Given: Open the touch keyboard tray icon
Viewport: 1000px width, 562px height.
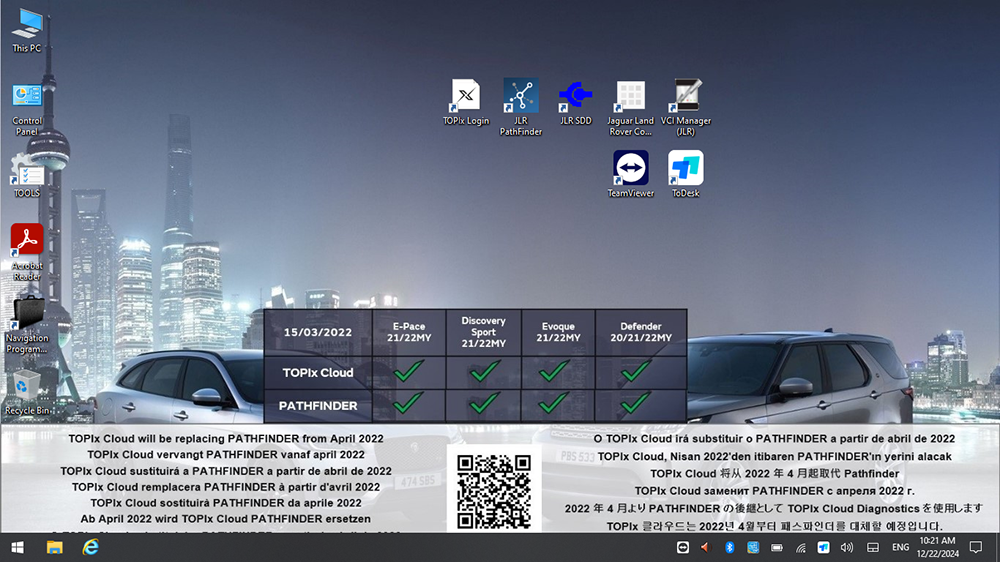Looking at the screenshot, I should click(872, 547).
